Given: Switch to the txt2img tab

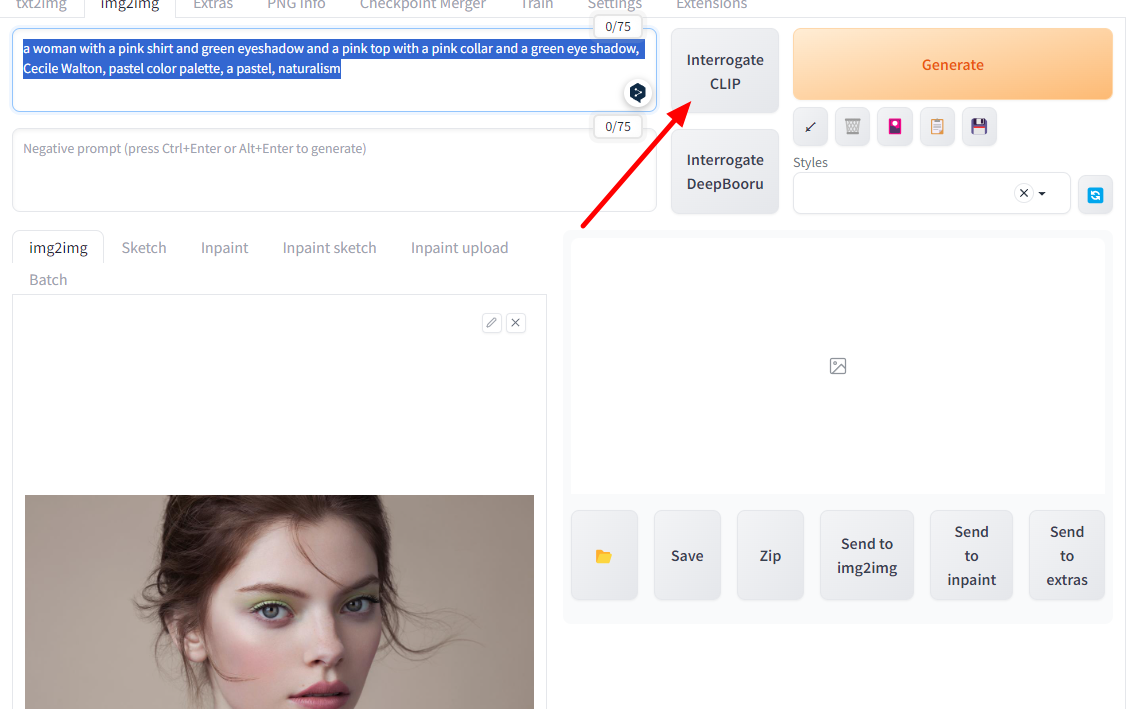Looking at the screenshot, I should (42, 4).
